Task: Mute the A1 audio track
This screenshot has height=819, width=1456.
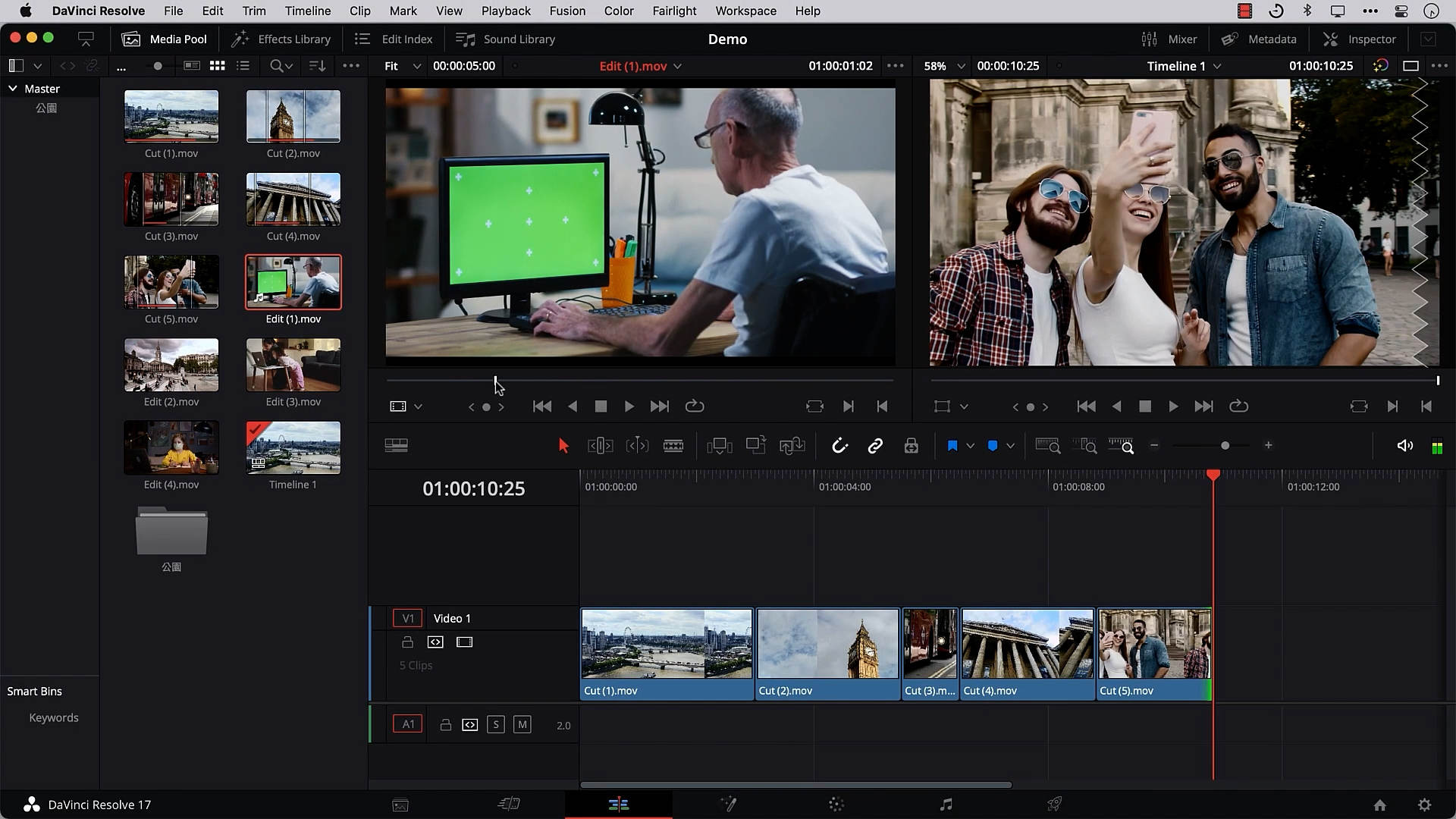Action: (522, 724)
